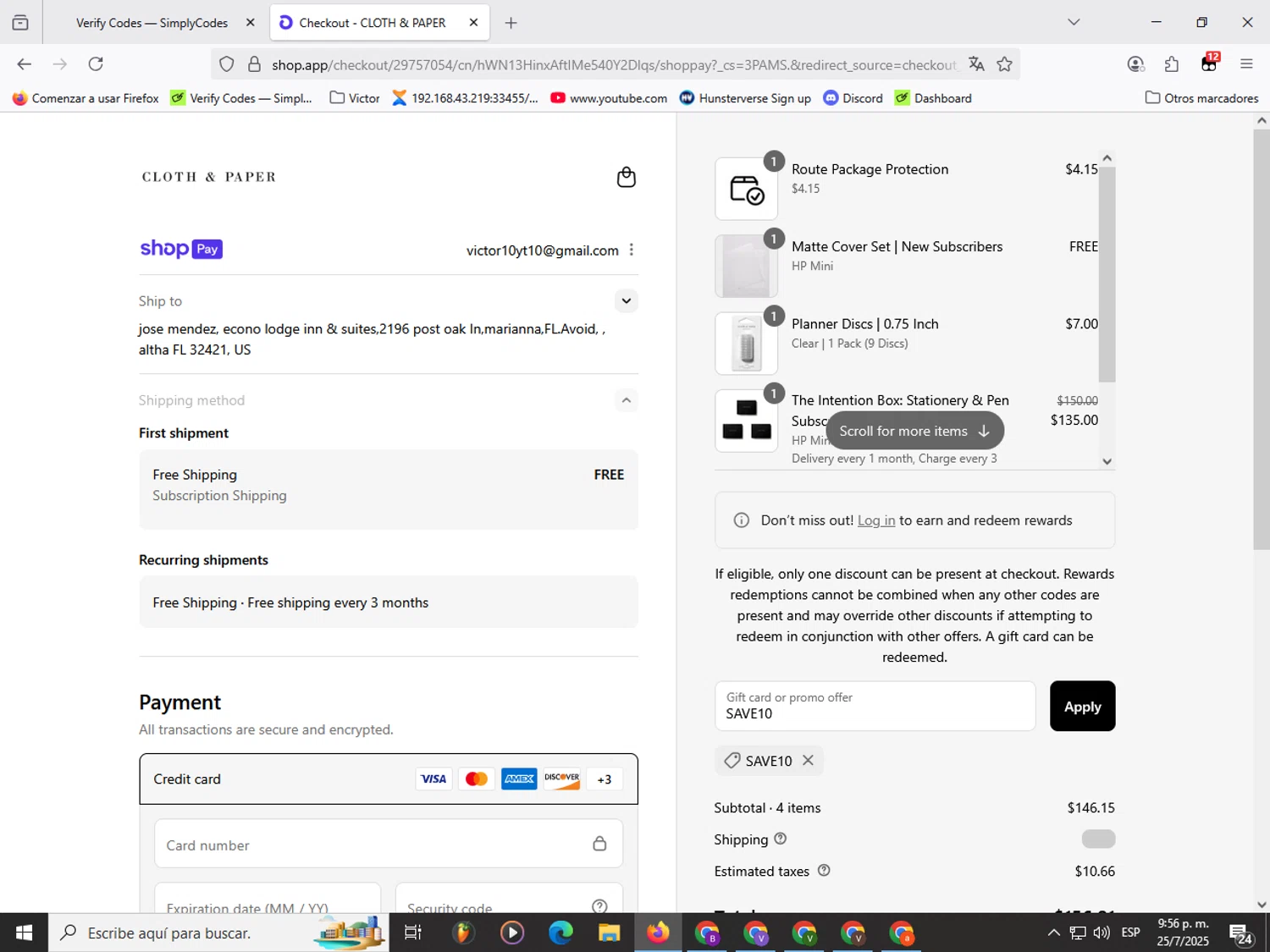Open the Shipping help question icon

click(x=781, y=839)
